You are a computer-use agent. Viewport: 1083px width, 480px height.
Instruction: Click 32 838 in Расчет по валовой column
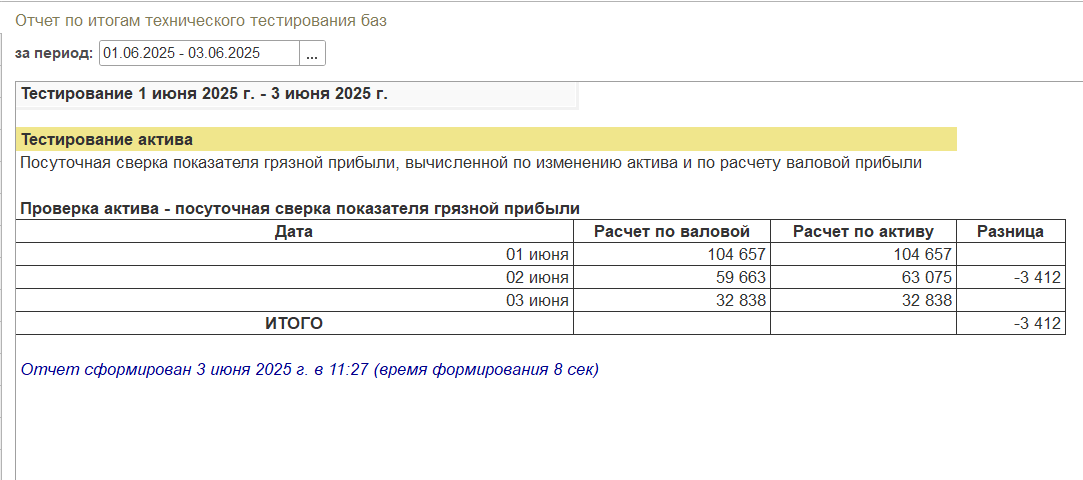point(671,300)
